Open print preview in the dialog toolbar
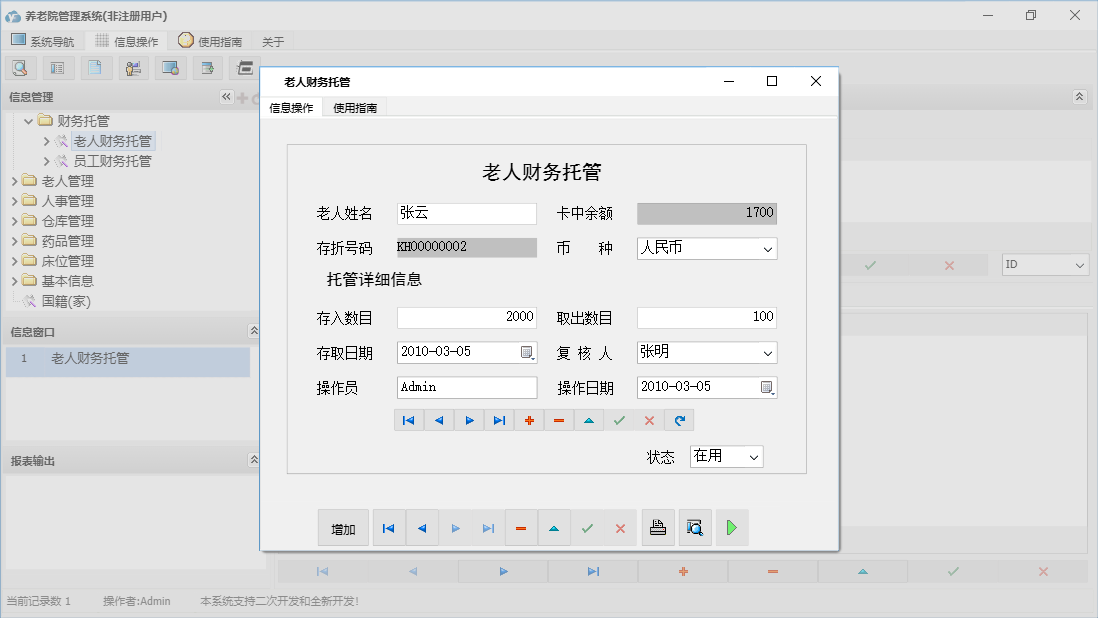Viewport: 1098px width, 618px height. [695, 527]
